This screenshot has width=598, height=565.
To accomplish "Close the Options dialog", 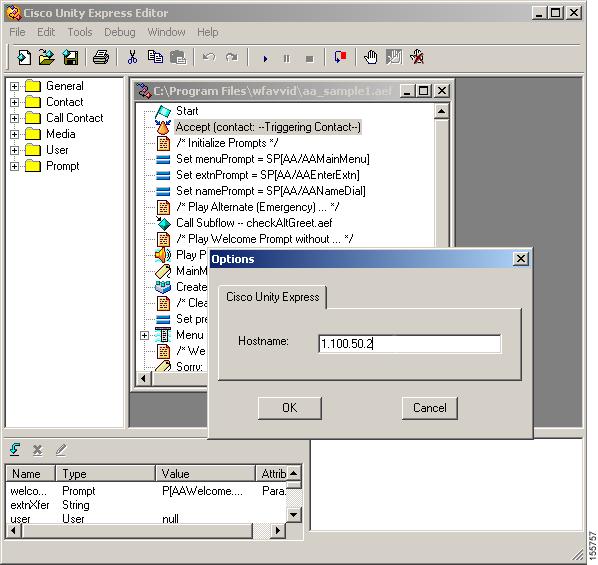I will click(521, 259).
